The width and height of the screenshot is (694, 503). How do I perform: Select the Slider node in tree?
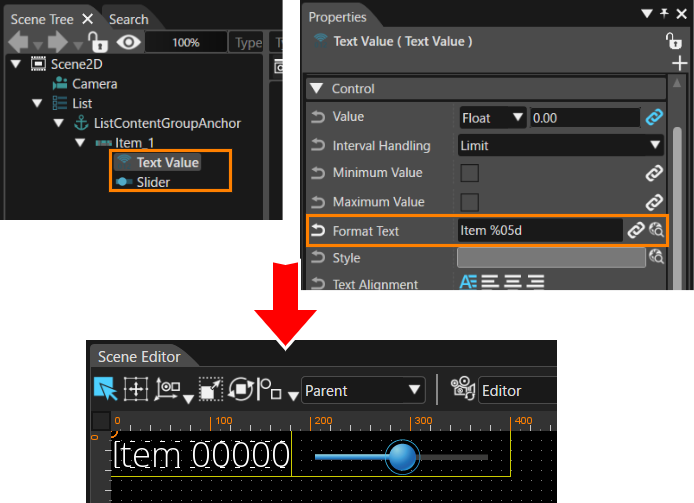[x=153, y=182]
